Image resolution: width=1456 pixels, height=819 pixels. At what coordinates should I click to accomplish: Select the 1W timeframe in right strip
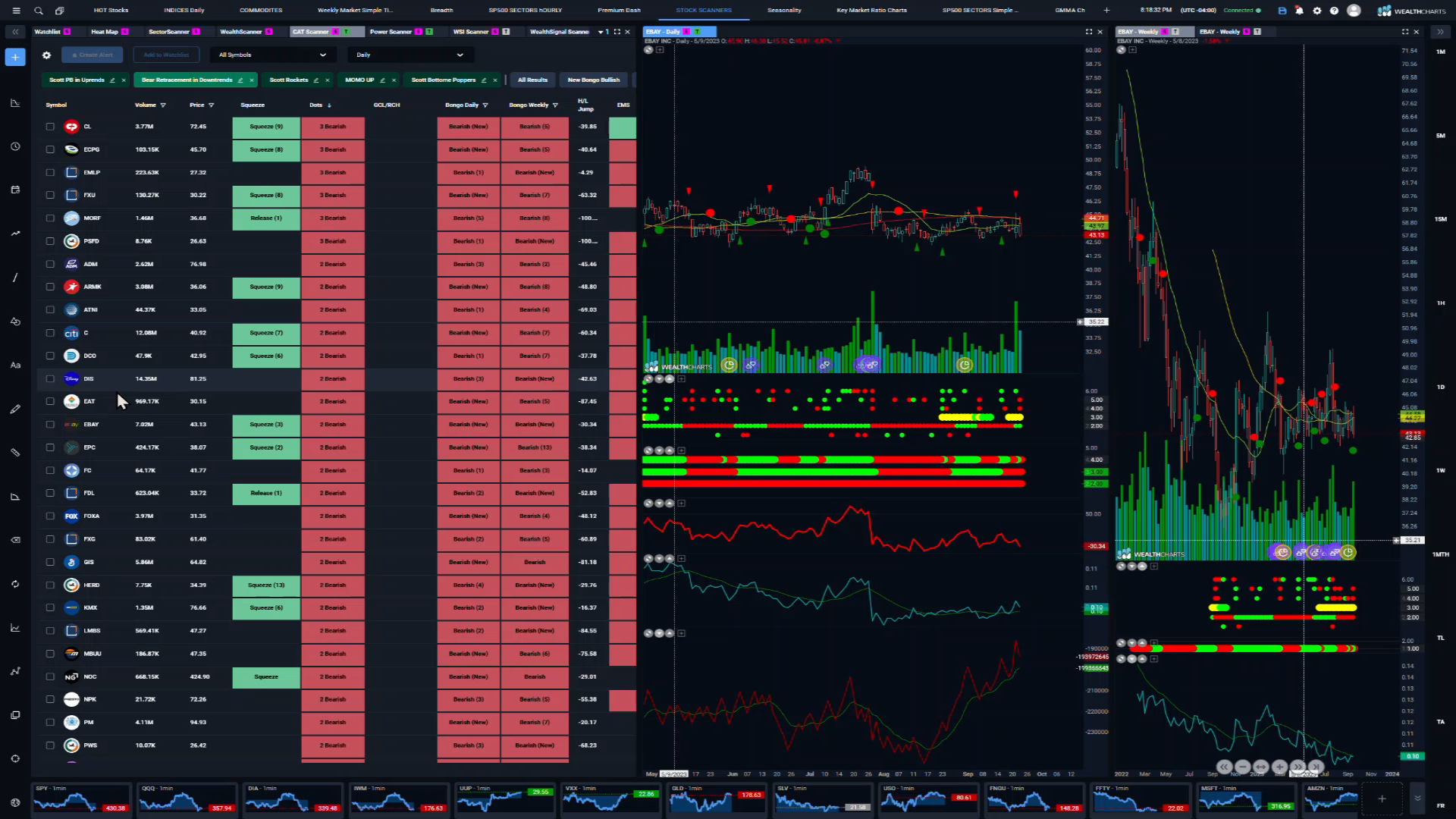click(1440, 470)
